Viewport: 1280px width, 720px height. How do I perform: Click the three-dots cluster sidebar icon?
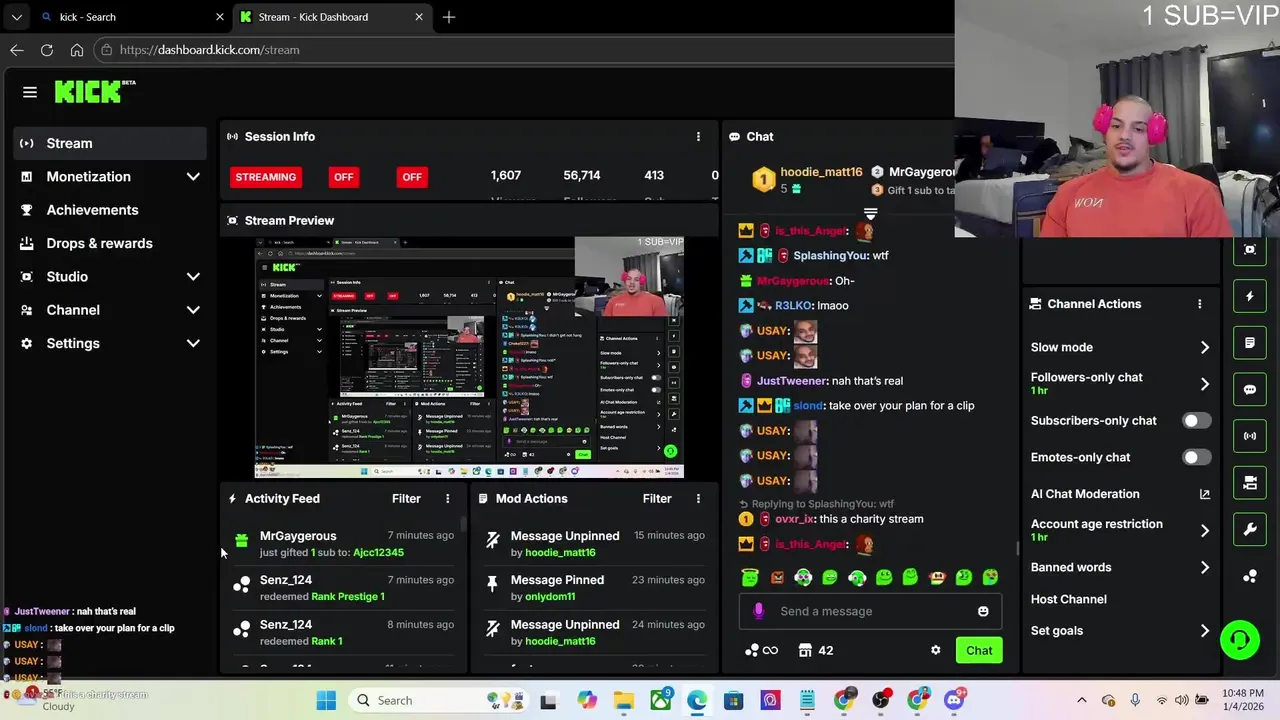click(1250, 576)
